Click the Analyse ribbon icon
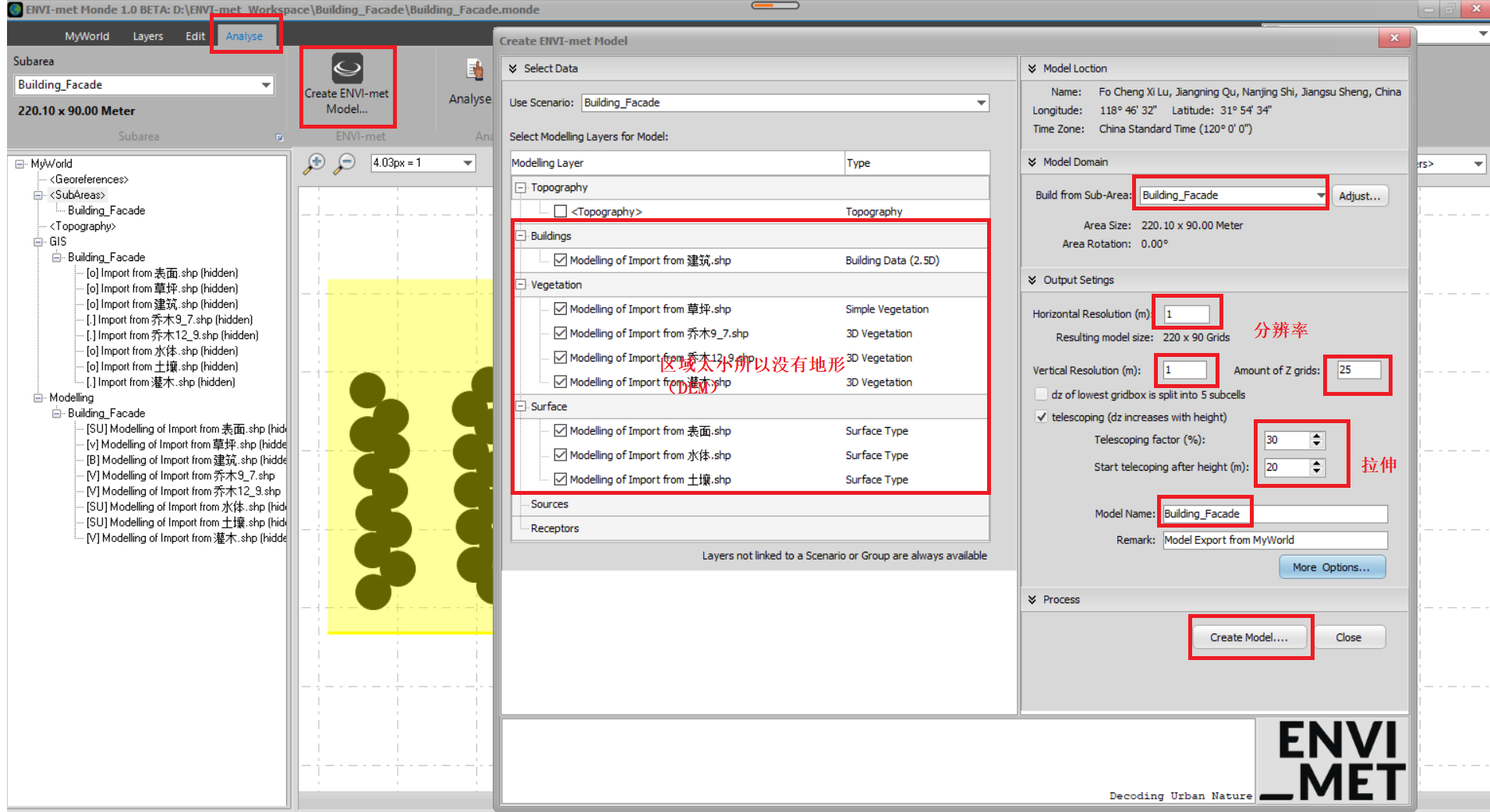 pyautogui.click(x=474, y=70)
